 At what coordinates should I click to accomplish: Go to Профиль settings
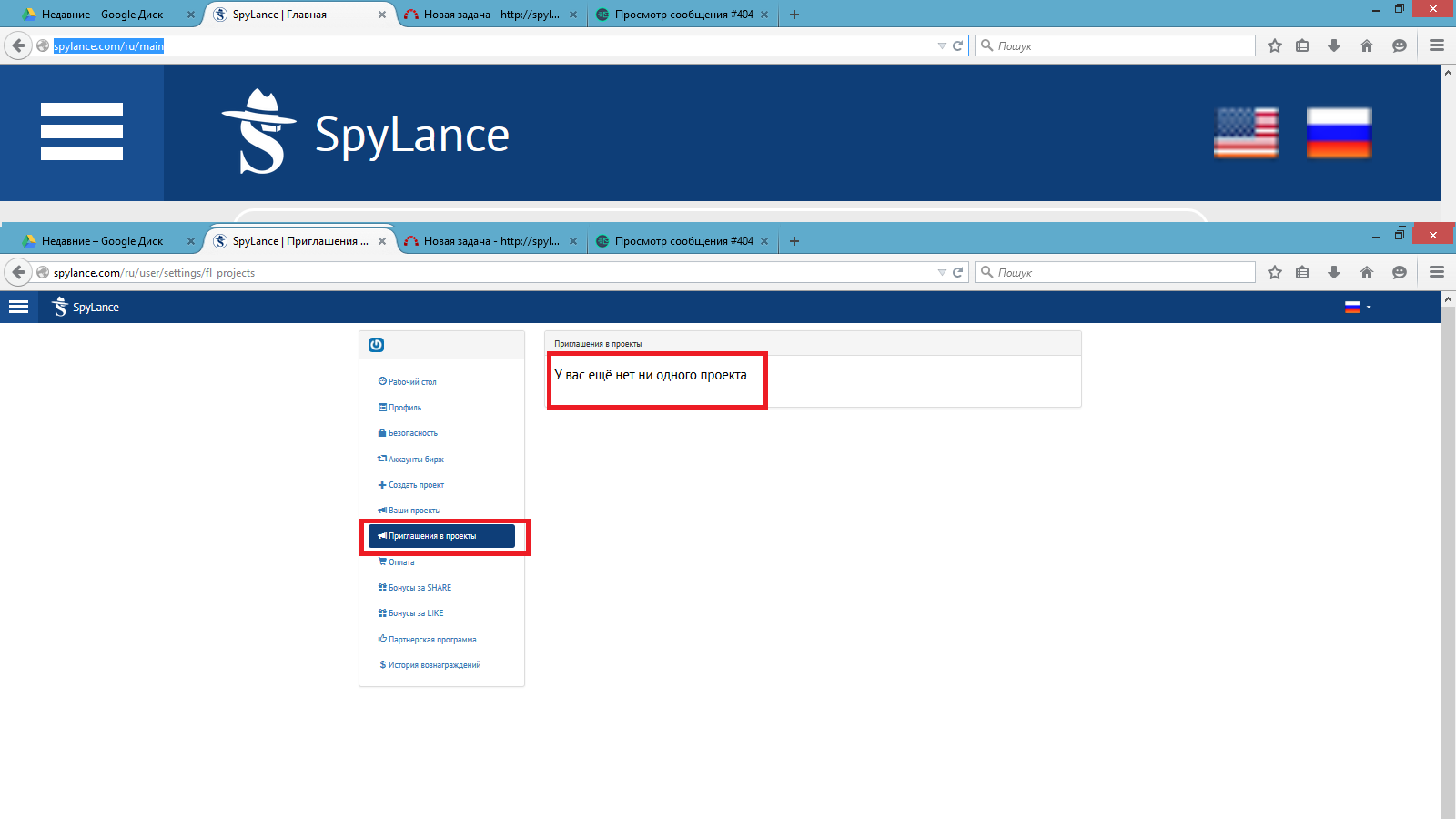click(405, 408)
